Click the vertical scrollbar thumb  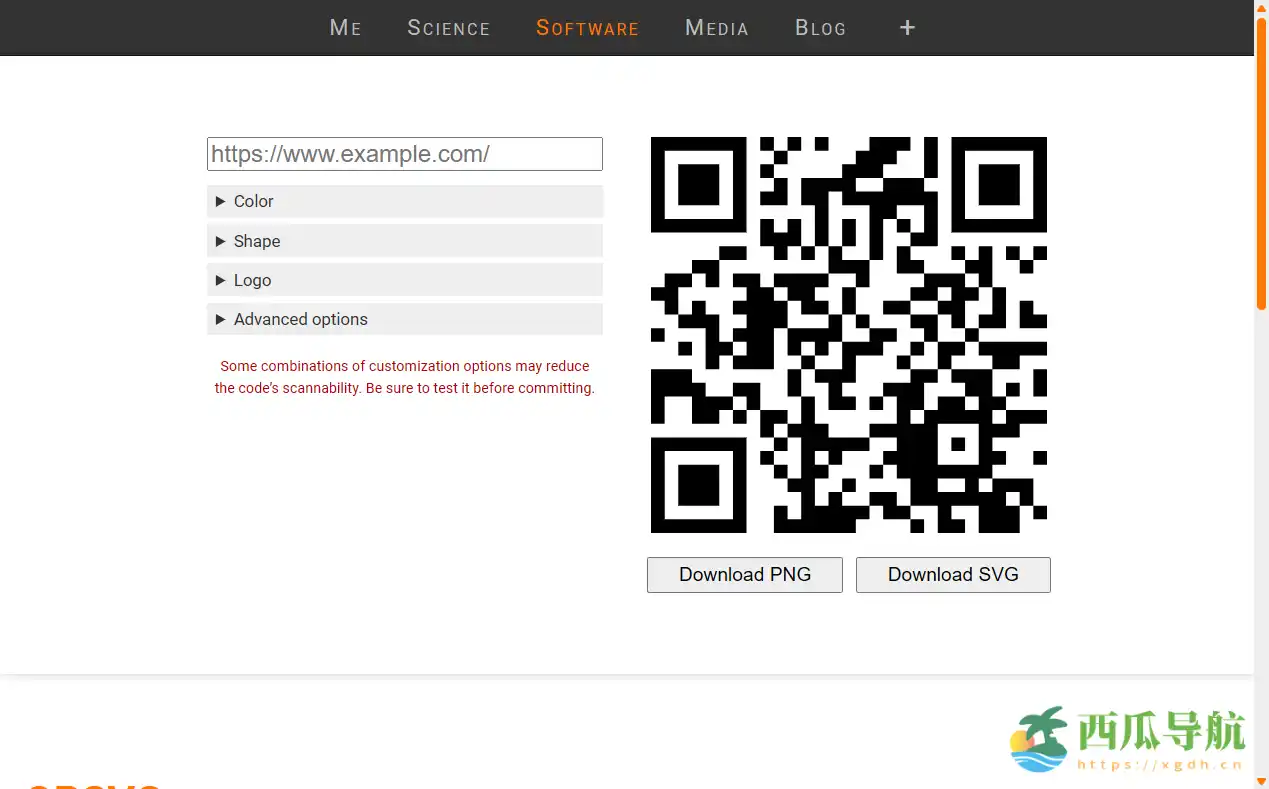tap(1261, 160)
